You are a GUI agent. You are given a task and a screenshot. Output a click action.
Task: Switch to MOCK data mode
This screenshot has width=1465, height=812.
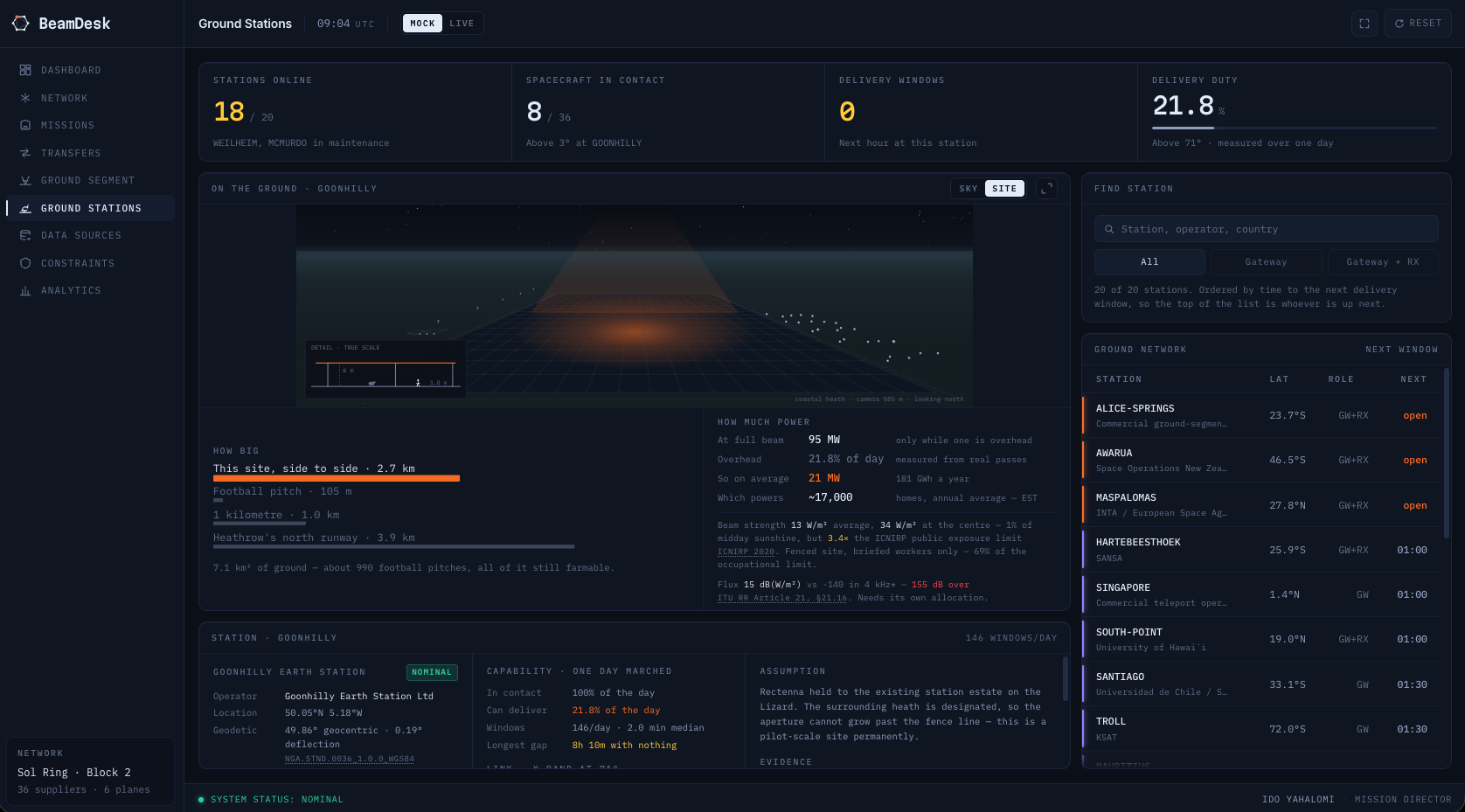[x=422, y=24]
